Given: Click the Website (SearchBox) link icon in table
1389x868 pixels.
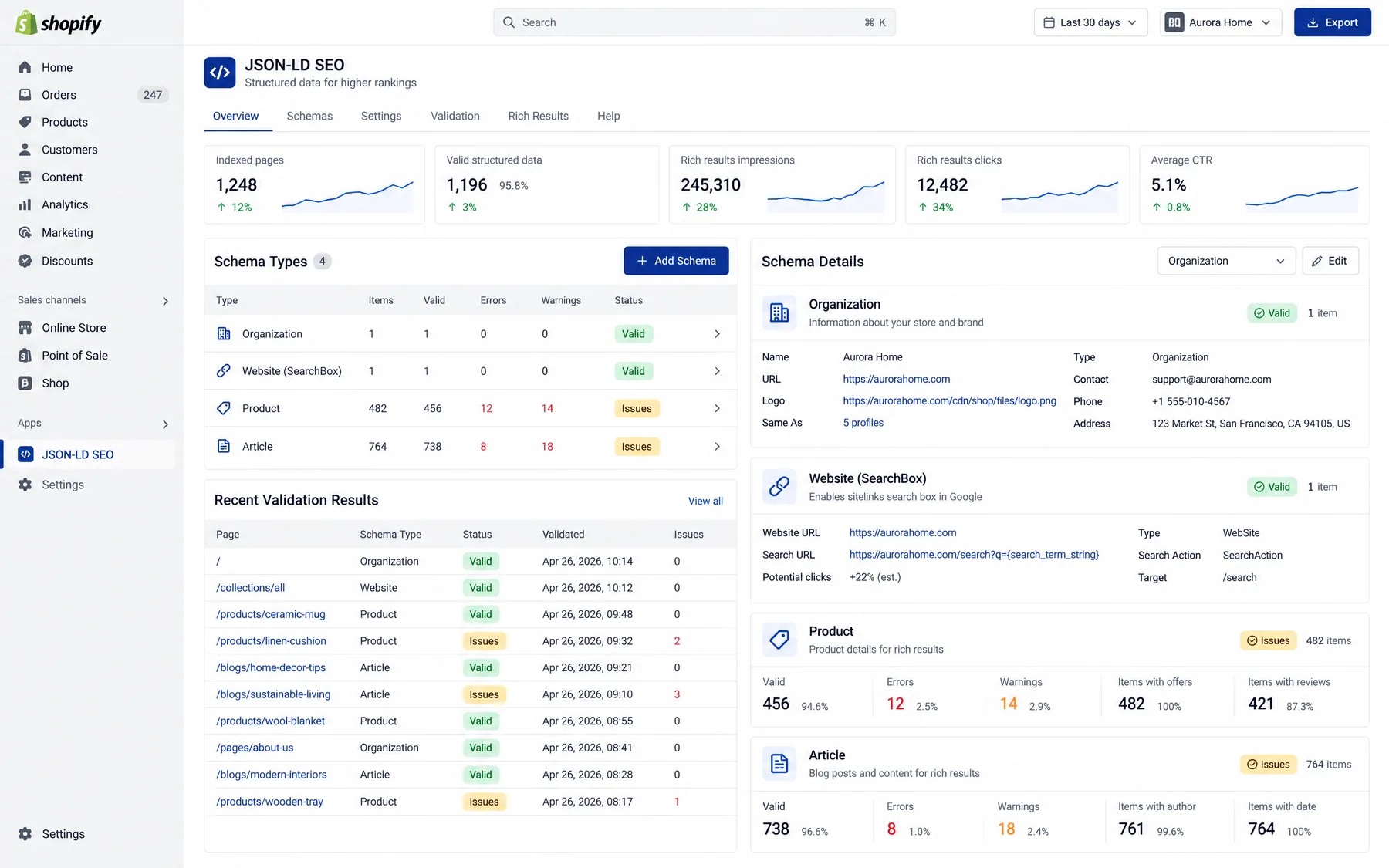Looking at the screenshot, I should click(x=224, y=371).
